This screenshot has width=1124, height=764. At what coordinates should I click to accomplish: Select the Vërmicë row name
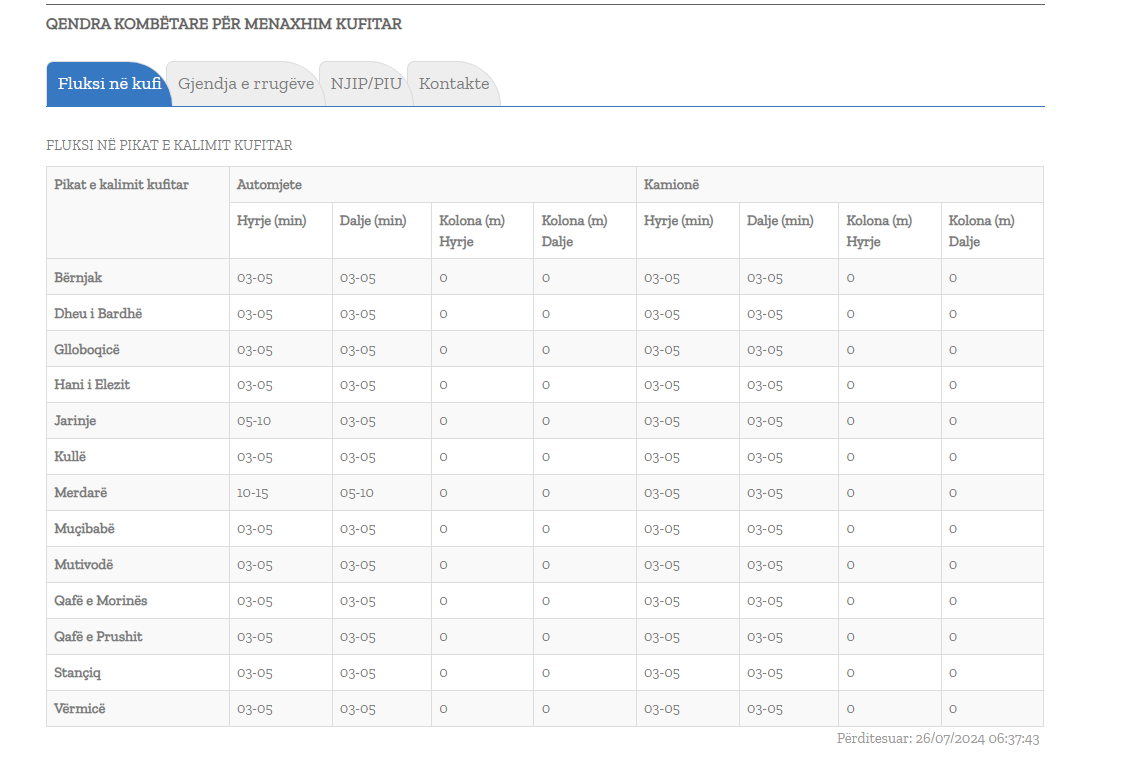pyautogui.click(x=80, y=709)
